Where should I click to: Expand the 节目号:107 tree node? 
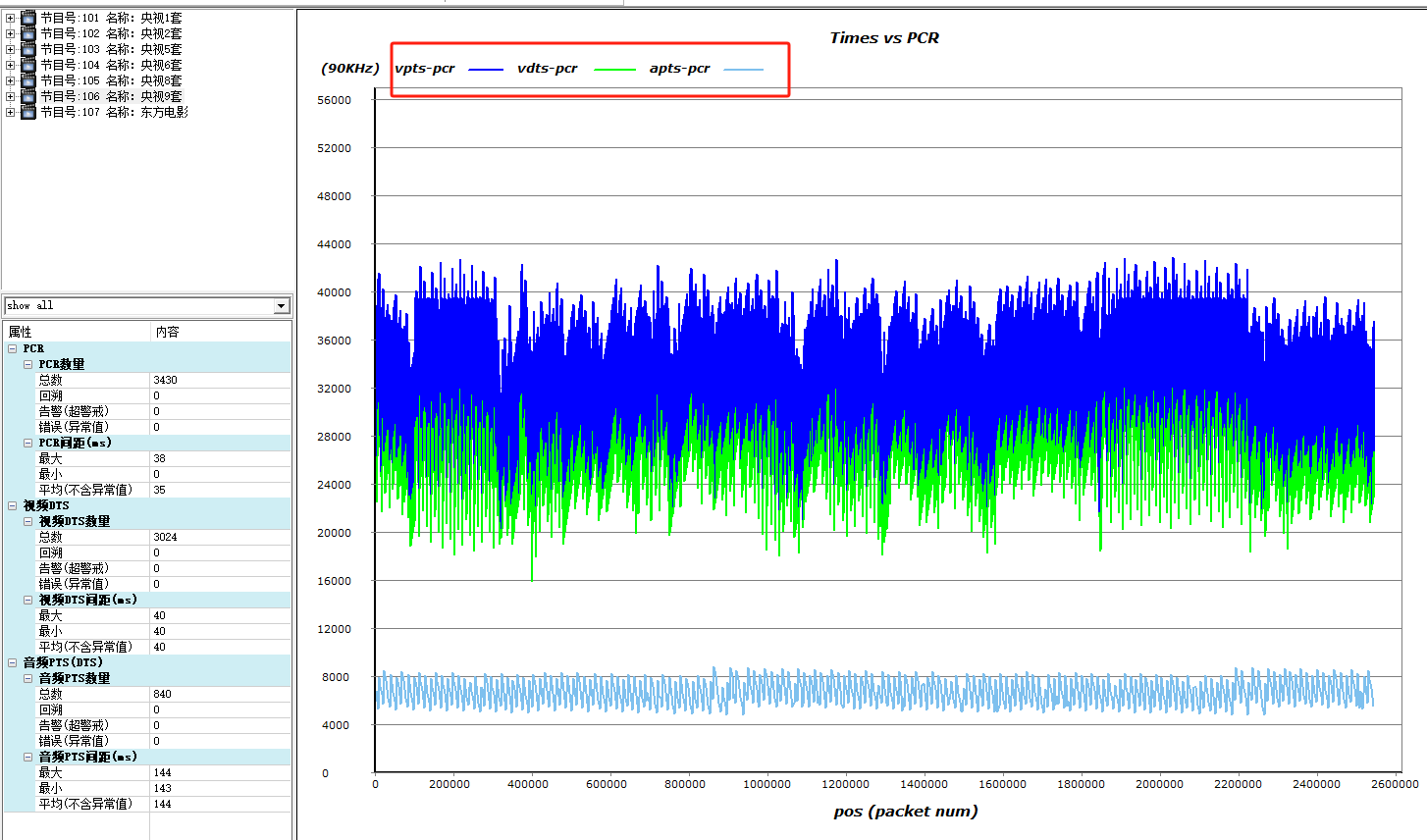pos(11,112)
